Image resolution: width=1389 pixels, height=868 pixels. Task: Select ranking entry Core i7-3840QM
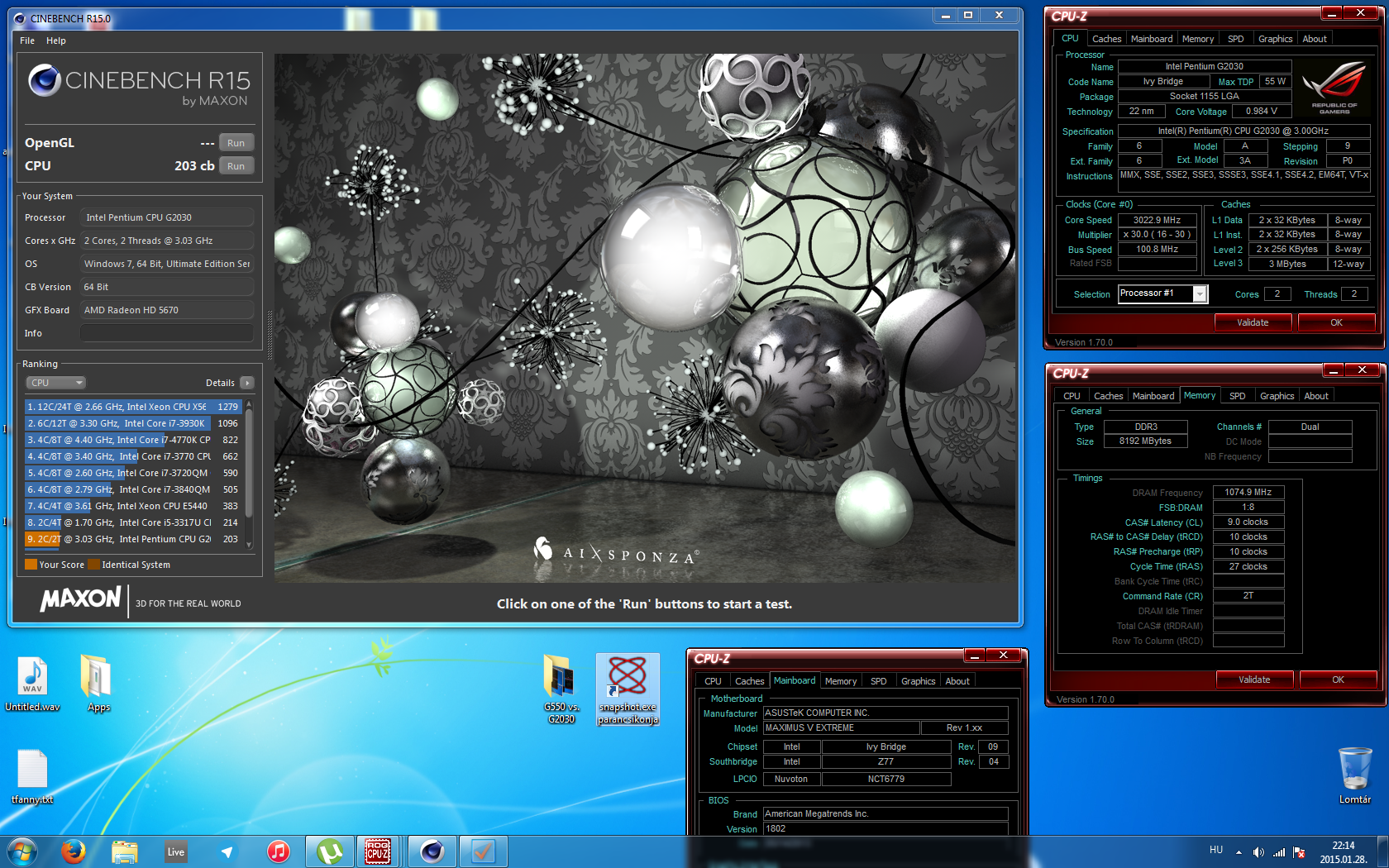(133, 489)
